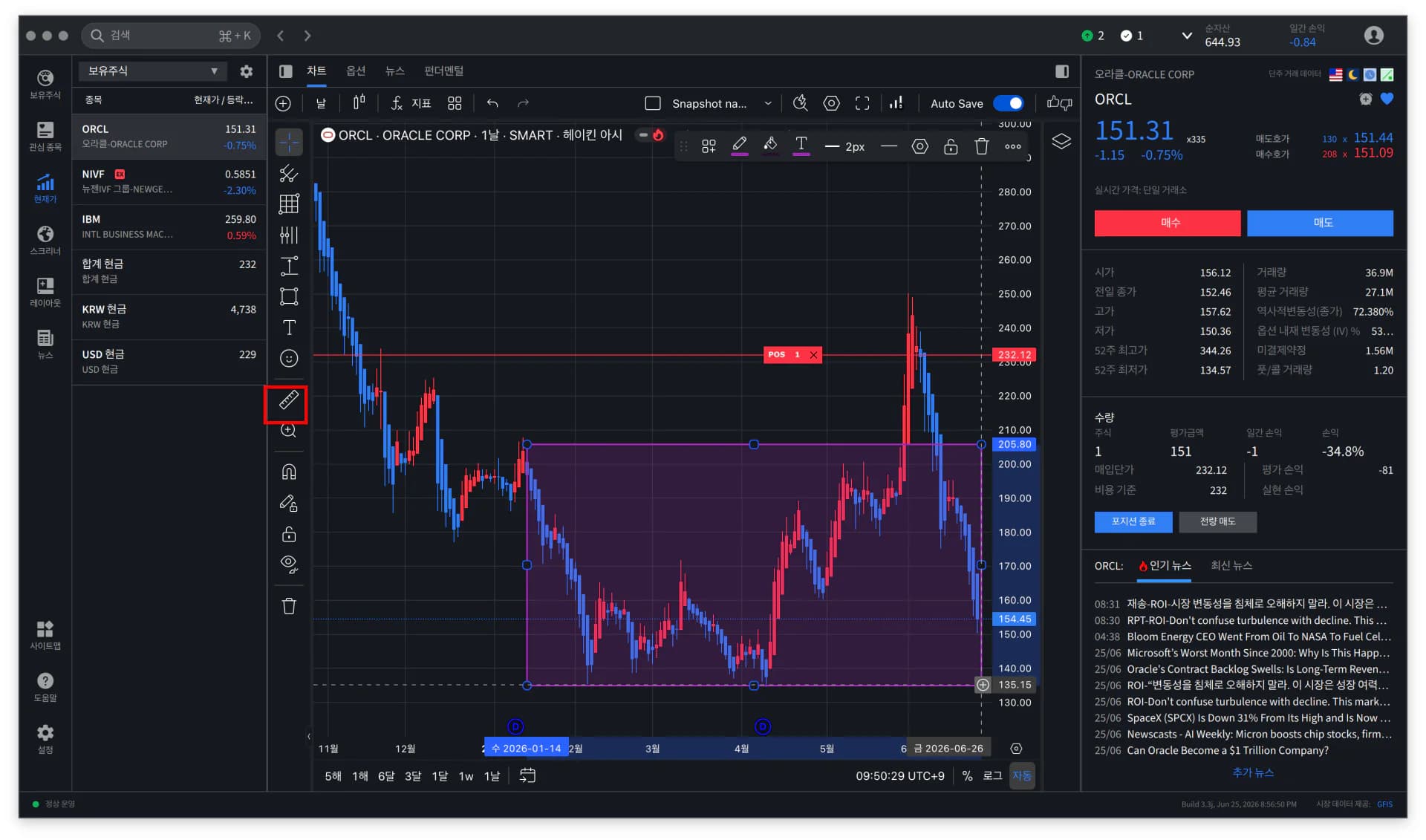
Task: Select the rectangle shape drawing tool
Action: point(289,296)
